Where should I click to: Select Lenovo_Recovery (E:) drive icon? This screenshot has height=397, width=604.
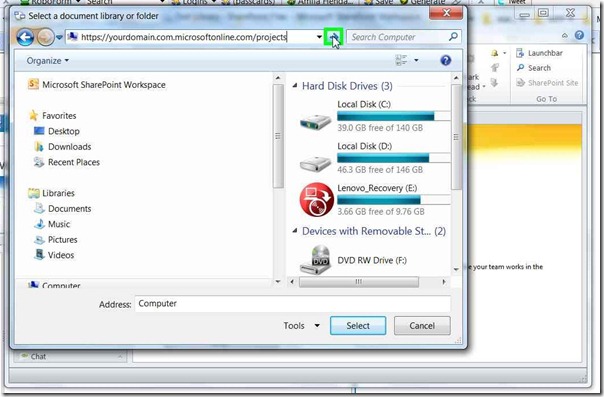[317, 199]
